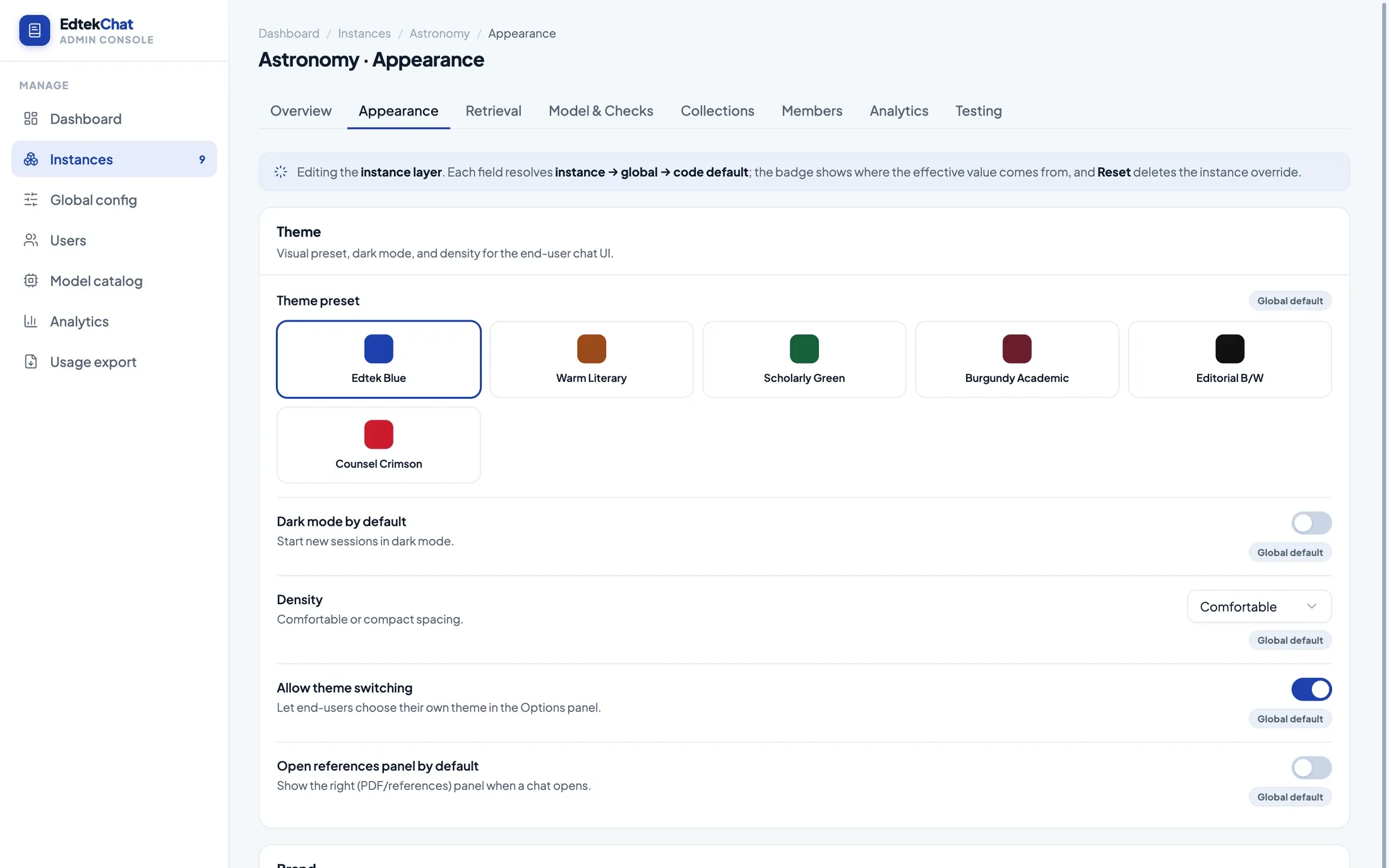Click Global default badge under Dark mode
The width and height of the screenshot is (1389, 868).
pyautogui.click(x=1290, y=552)
